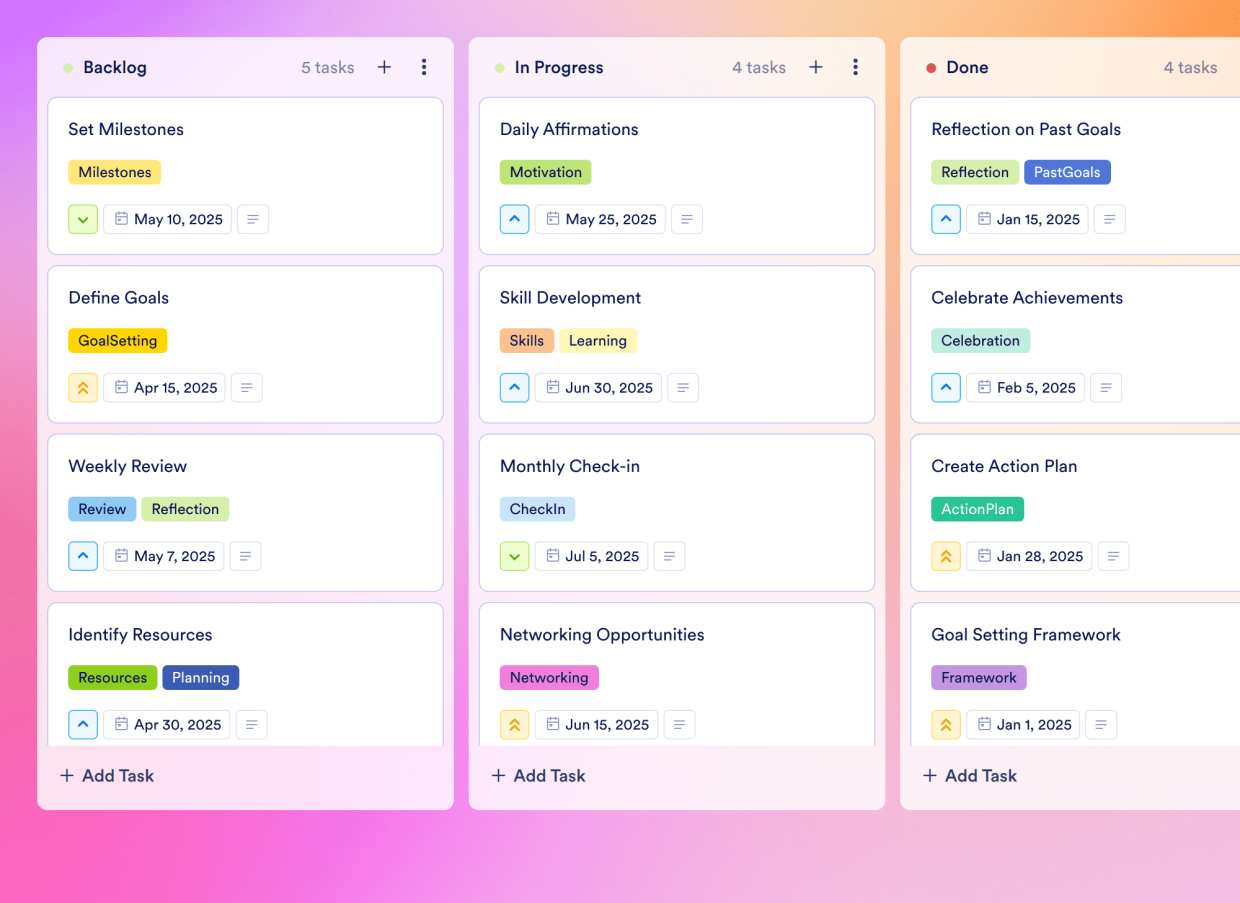The height and width of the screenshot is (903, 1240).
Task: Toggle the priority arrow on Weekly Review
Action: pos(83,556)
